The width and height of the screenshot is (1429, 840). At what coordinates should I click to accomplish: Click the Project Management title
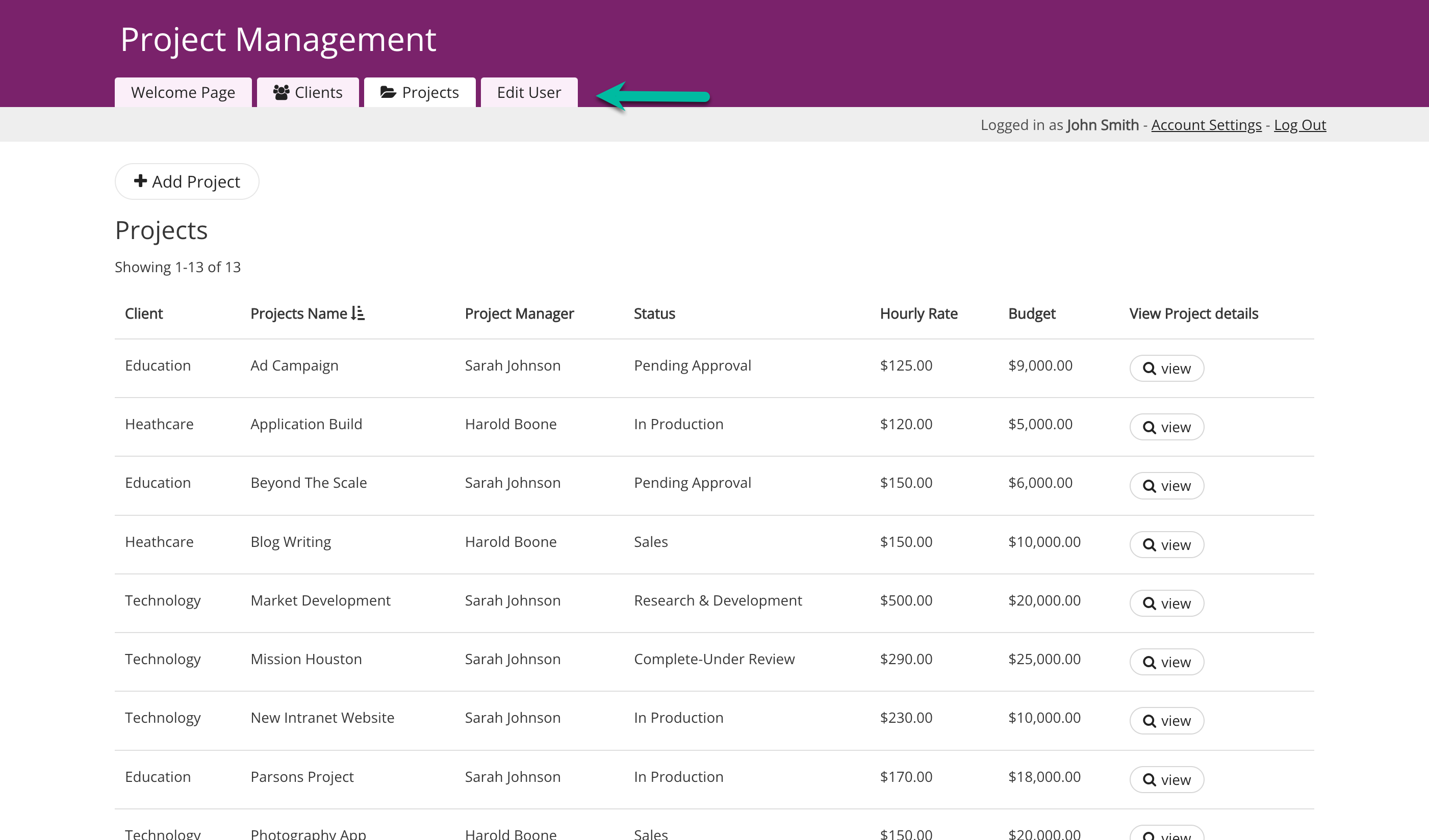[278, 40]
